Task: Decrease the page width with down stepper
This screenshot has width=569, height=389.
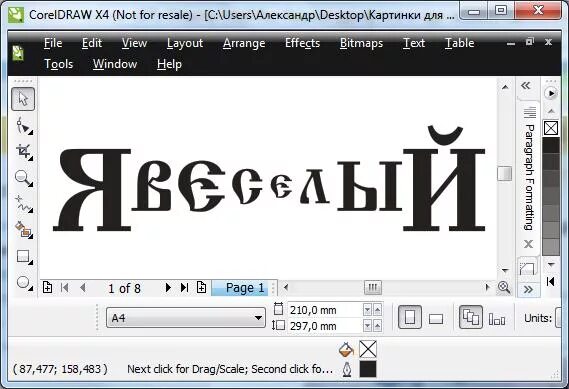Action: 368,310
